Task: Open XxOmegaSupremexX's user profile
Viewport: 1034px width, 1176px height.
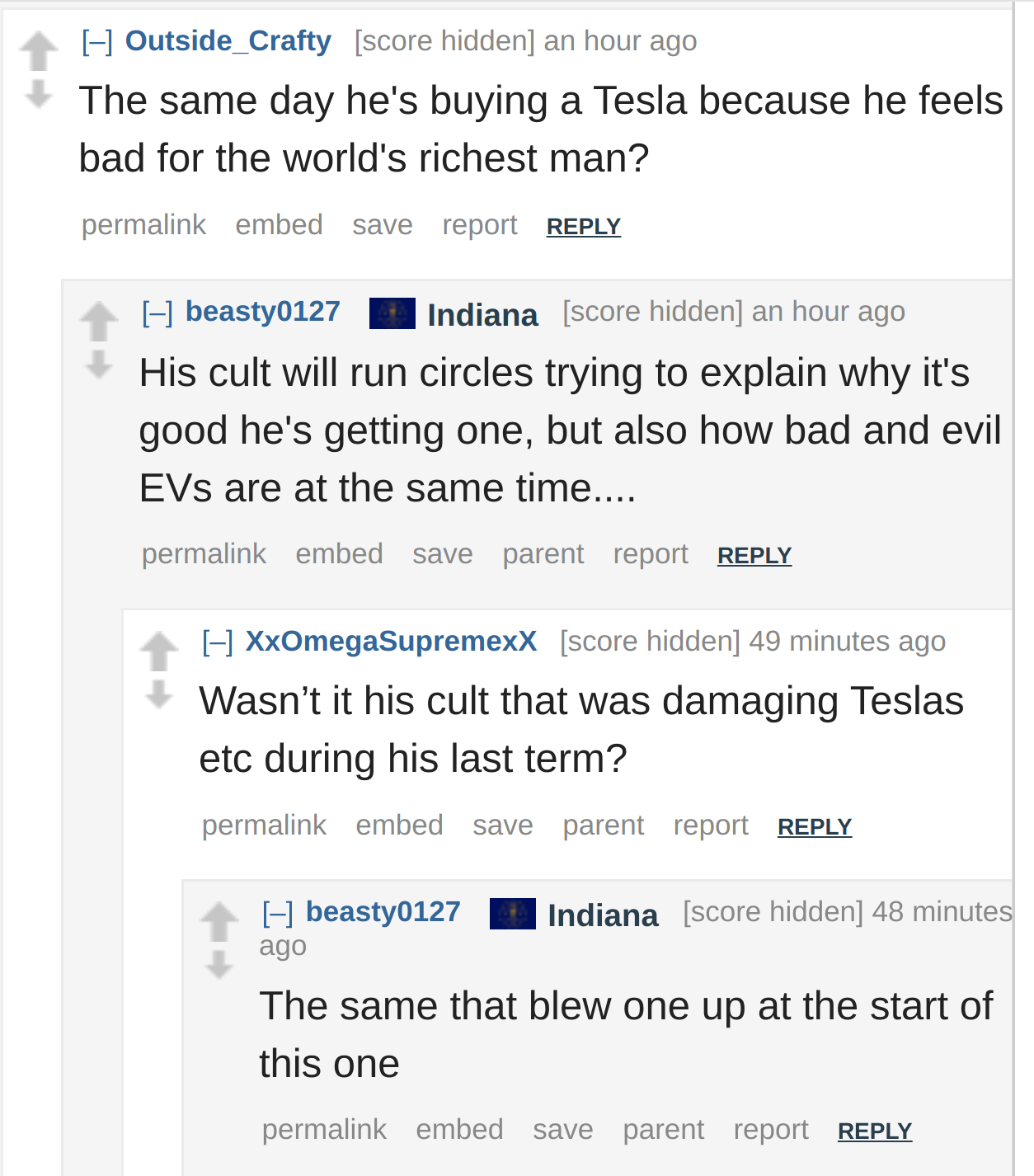Action: pos(391,641)
